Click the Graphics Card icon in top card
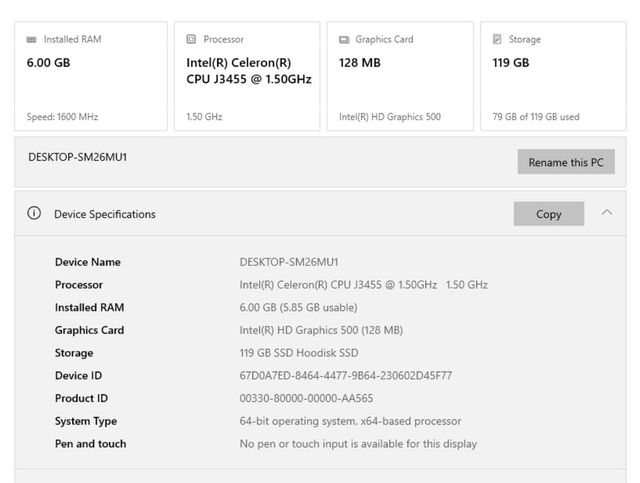This screenshot has height=483, width=640. click(x=344, y=40)
